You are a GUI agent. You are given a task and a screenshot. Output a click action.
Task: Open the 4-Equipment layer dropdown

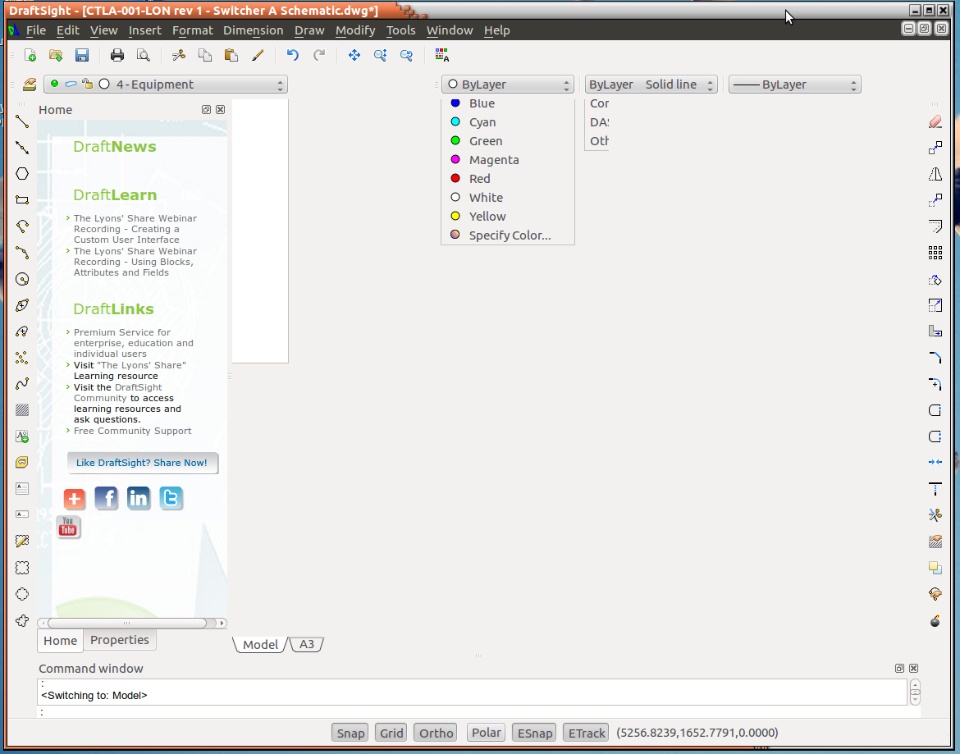165,84
